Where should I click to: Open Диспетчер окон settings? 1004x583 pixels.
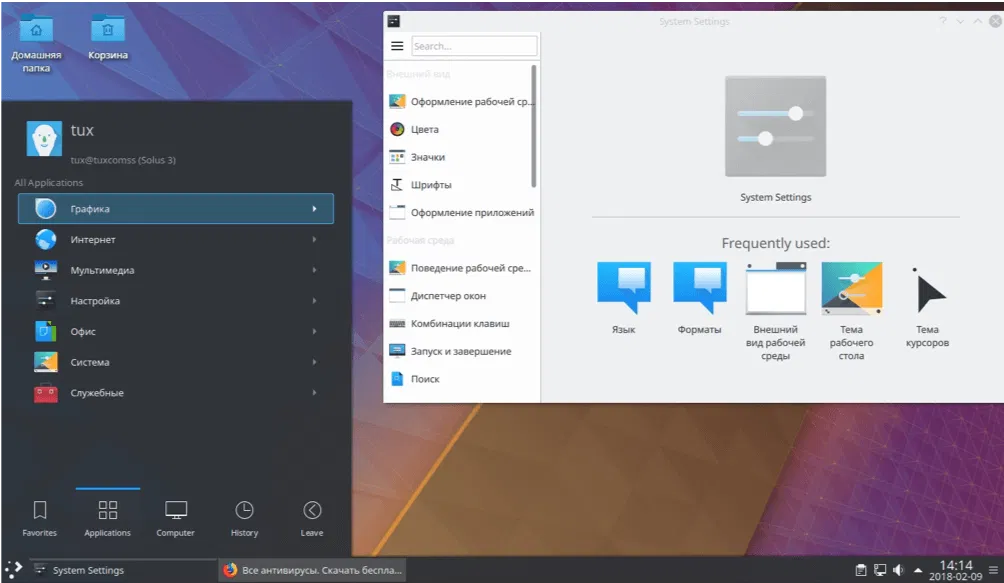461,296
